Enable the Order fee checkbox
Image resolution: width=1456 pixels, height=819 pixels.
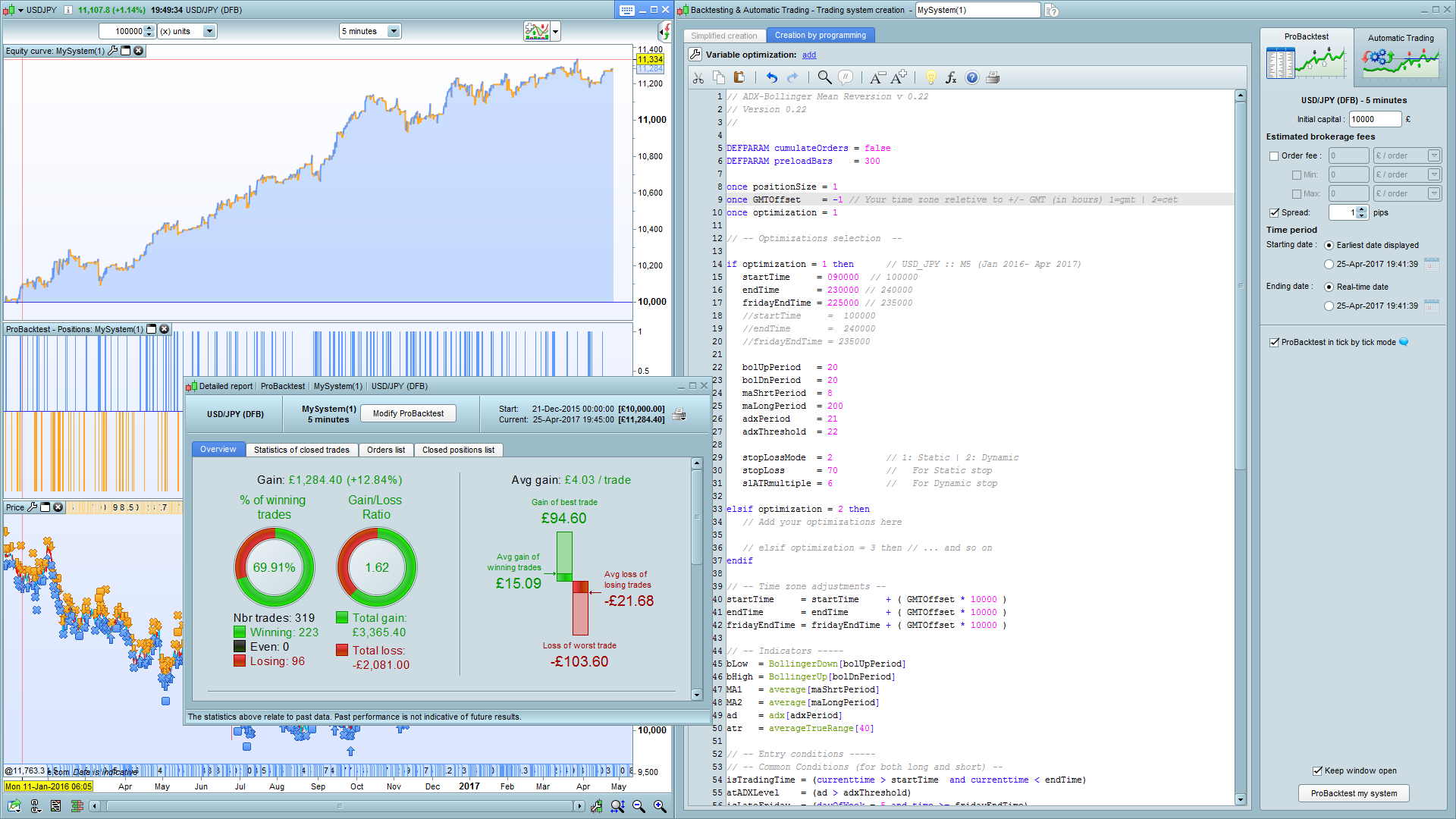click(1274, 156)
